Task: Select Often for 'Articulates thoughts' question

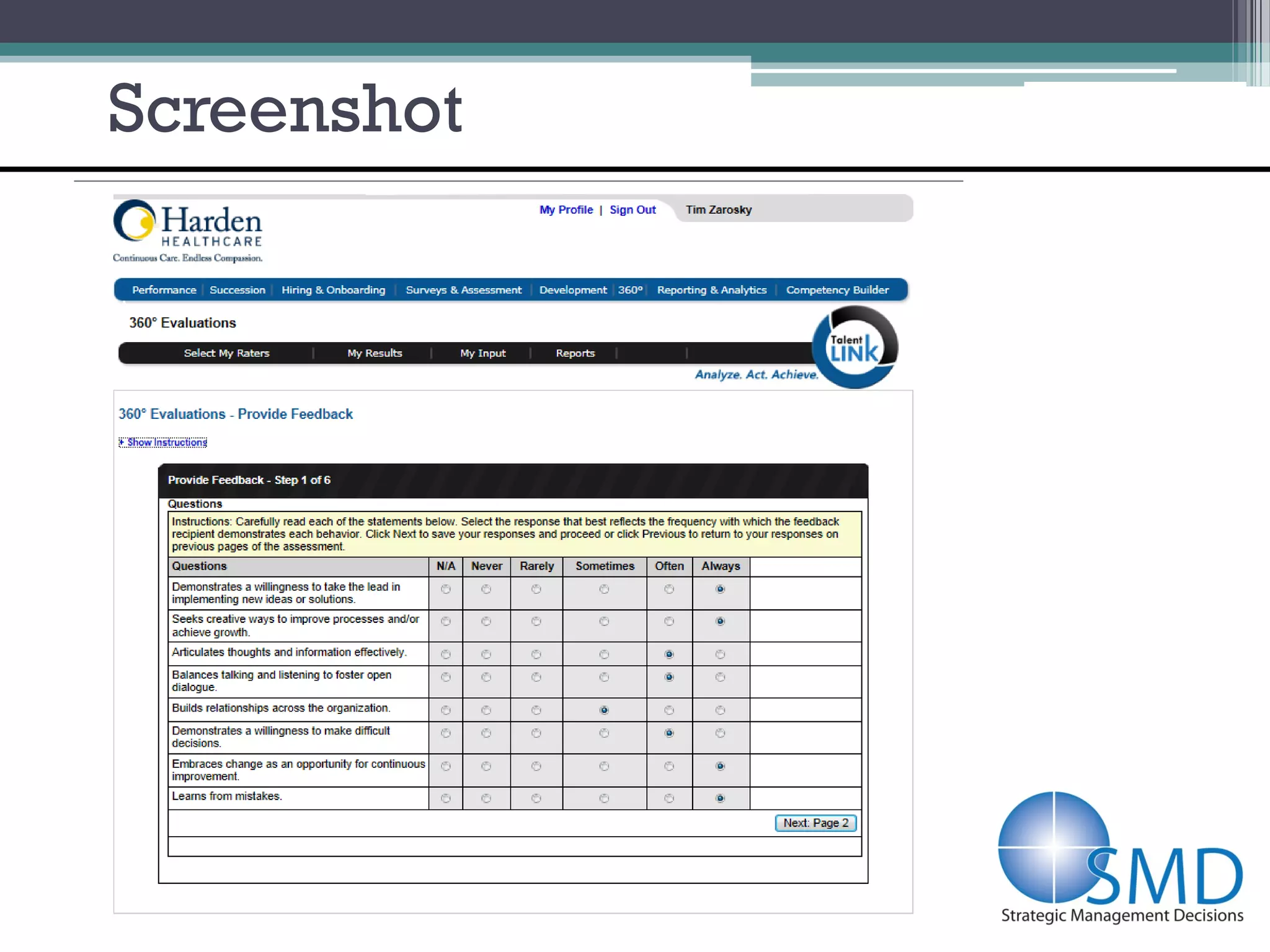Action: point(669,654)
